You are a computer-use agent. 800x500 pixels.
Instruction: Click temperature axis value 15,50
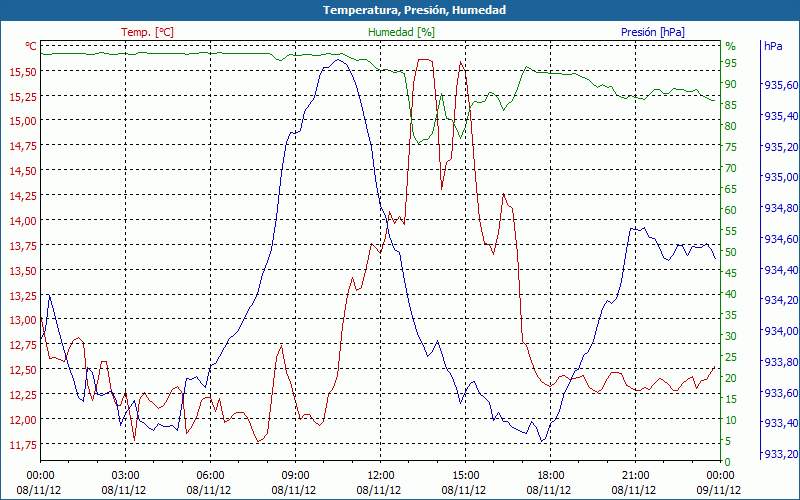pos(23,72)
